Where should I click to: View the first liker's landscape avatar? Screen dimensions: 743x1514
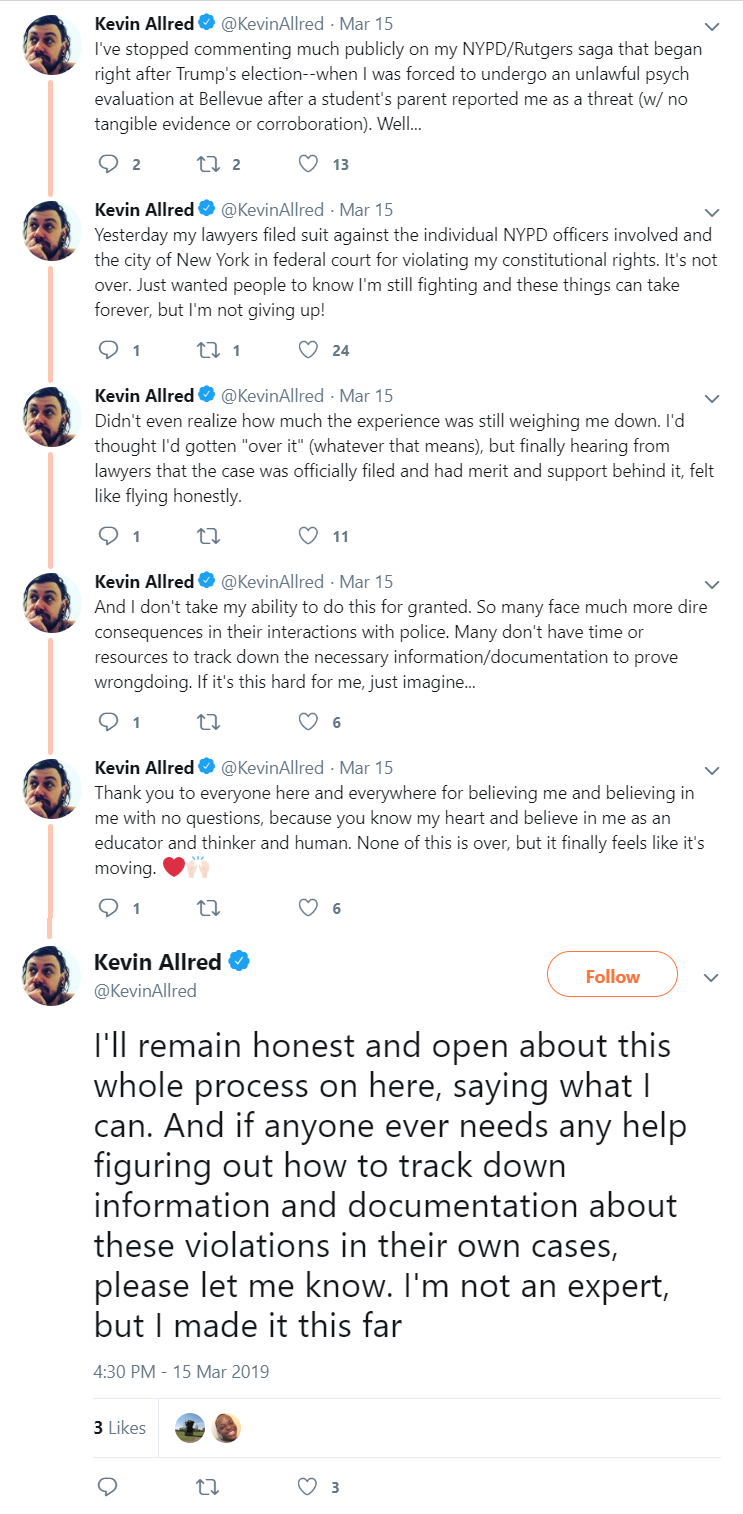[x=189, y=1428]
